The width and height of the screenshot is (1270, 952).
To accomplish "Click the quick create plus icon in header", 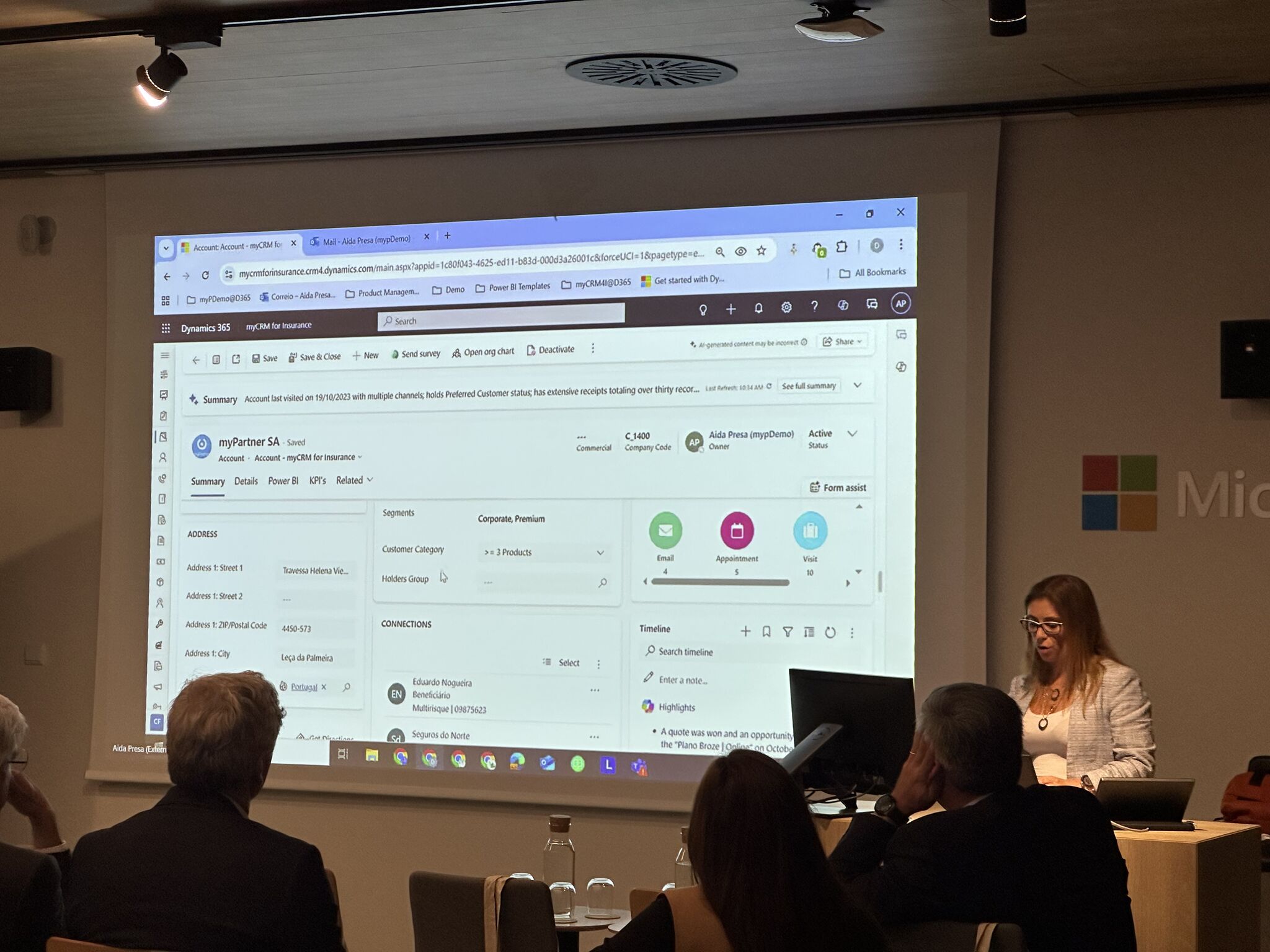I will 730,309.
